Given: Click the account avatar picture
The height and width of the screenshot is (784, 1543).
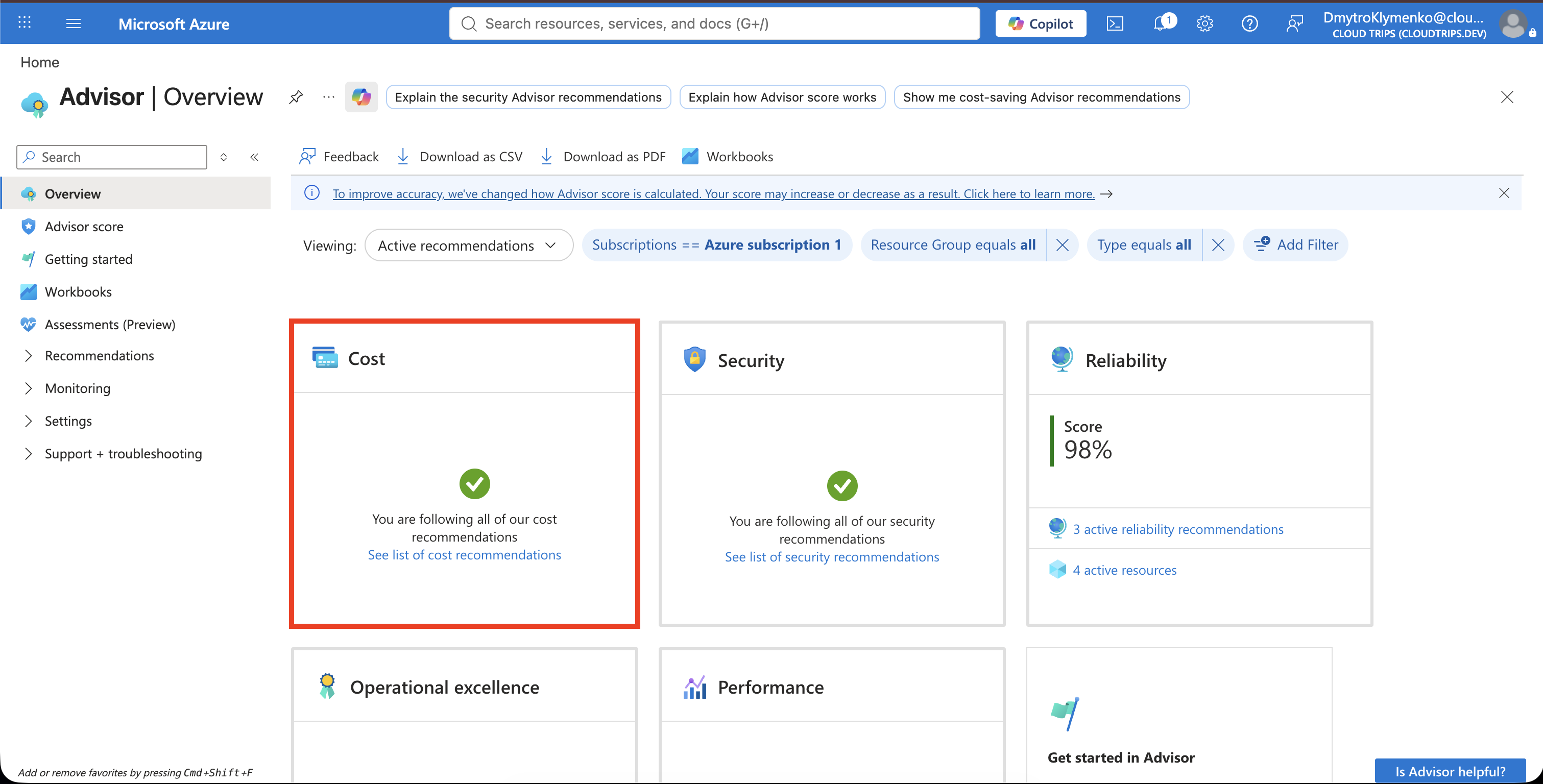Looking at the screenshot, I should 1514,24.
